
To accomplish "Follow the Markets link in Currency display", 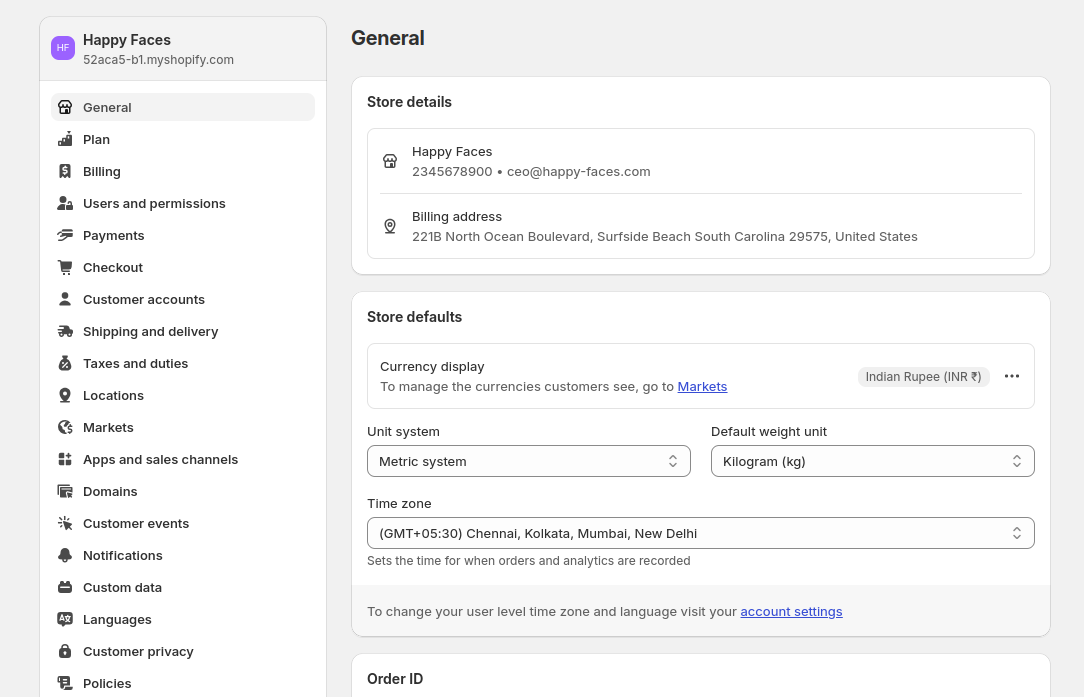I will pyautogui.click(x=702, y=387).
